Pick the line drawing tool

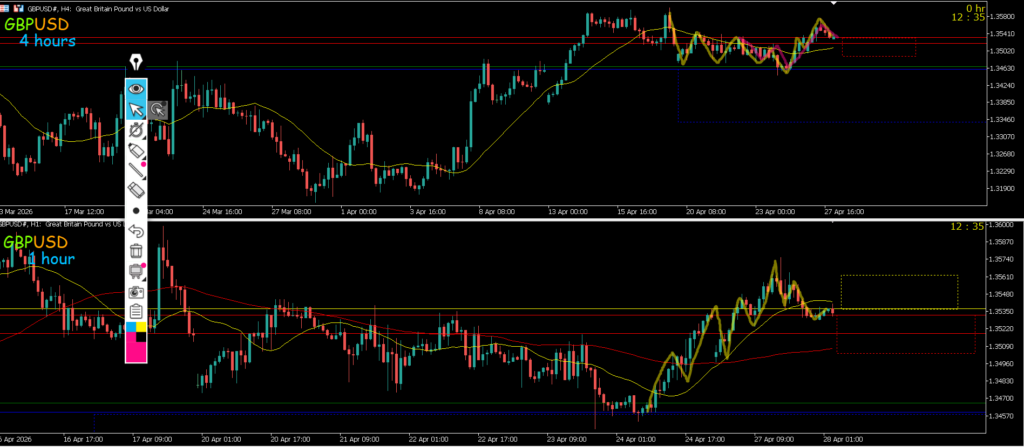point(136,170)
